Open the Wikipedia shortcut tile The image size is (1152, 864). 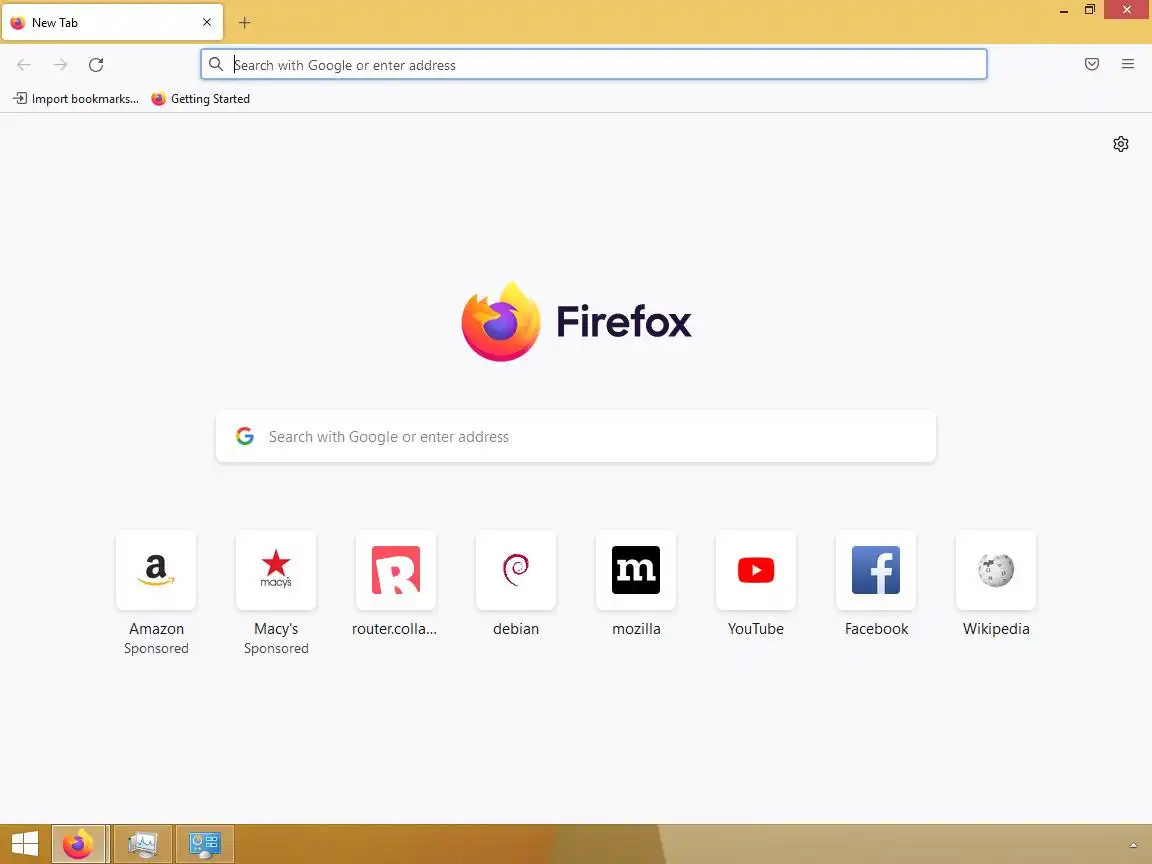coord(996,570)
